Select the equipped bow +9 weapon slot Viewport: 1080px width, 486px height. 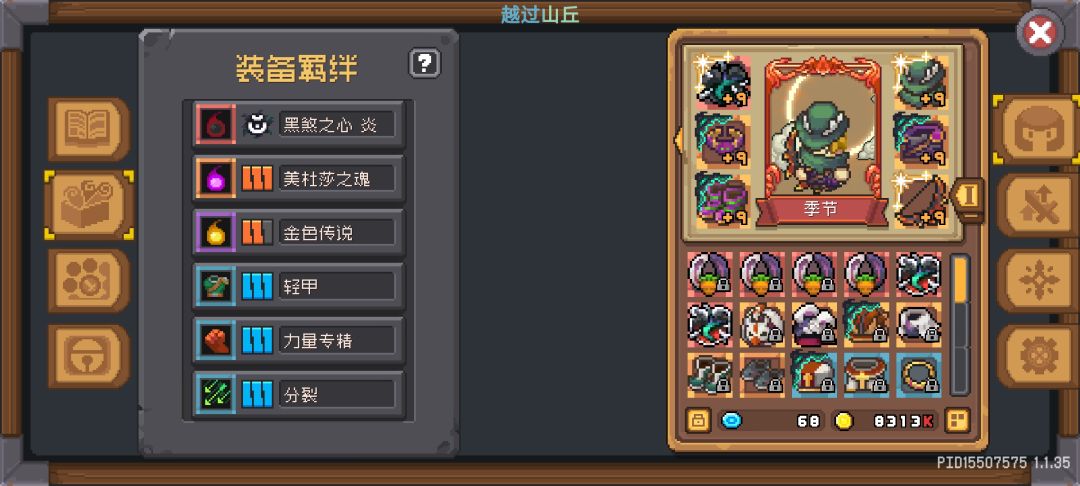pos(921,200)
